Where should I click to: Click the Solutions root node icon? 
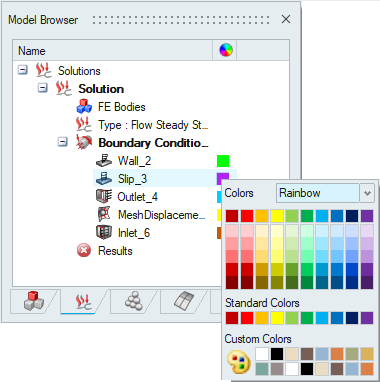(x=44, y=71)
